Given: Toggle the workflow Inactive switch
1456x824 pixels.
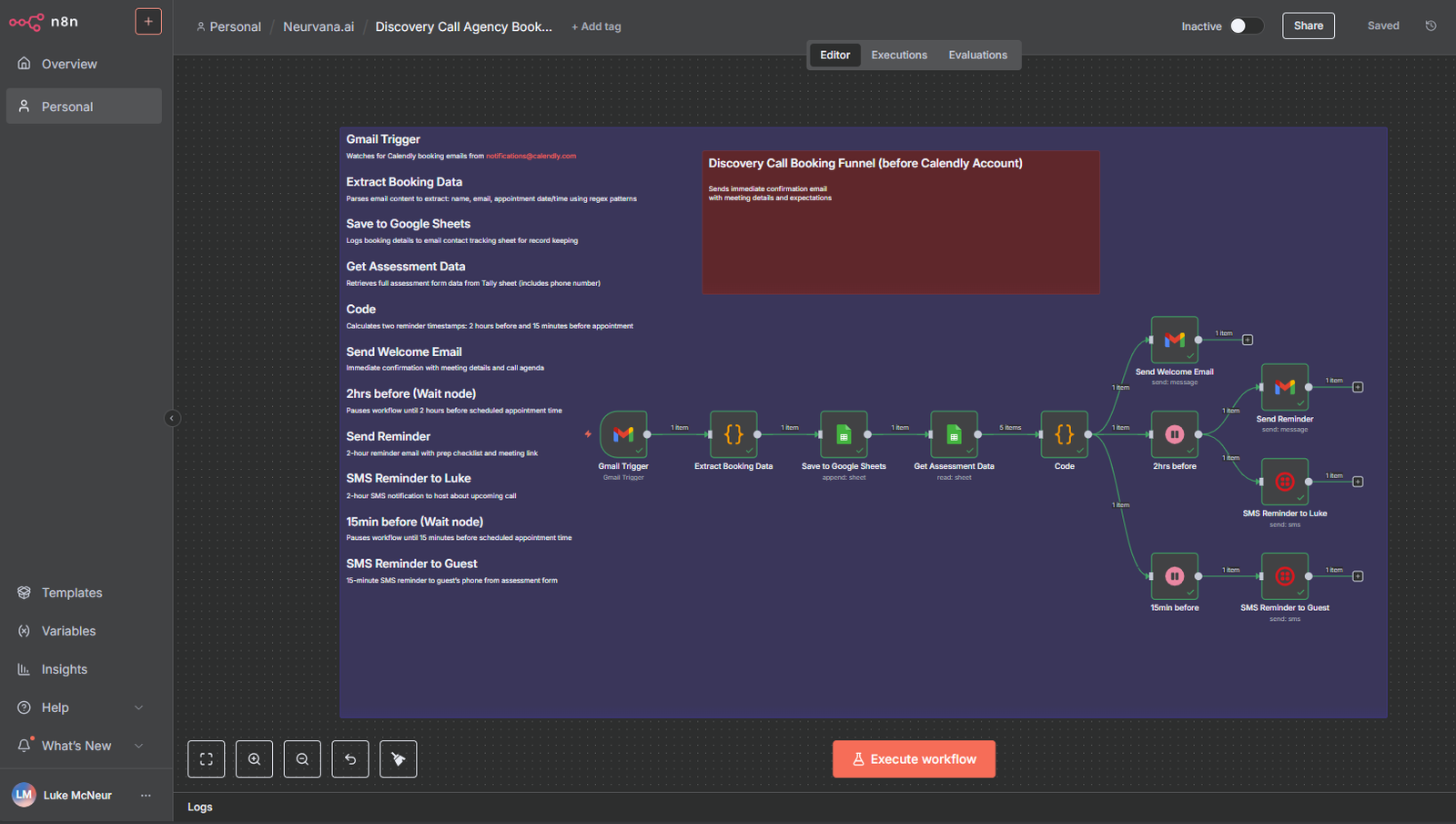Looking at the screenshot, I should (x=1246, y=26).
